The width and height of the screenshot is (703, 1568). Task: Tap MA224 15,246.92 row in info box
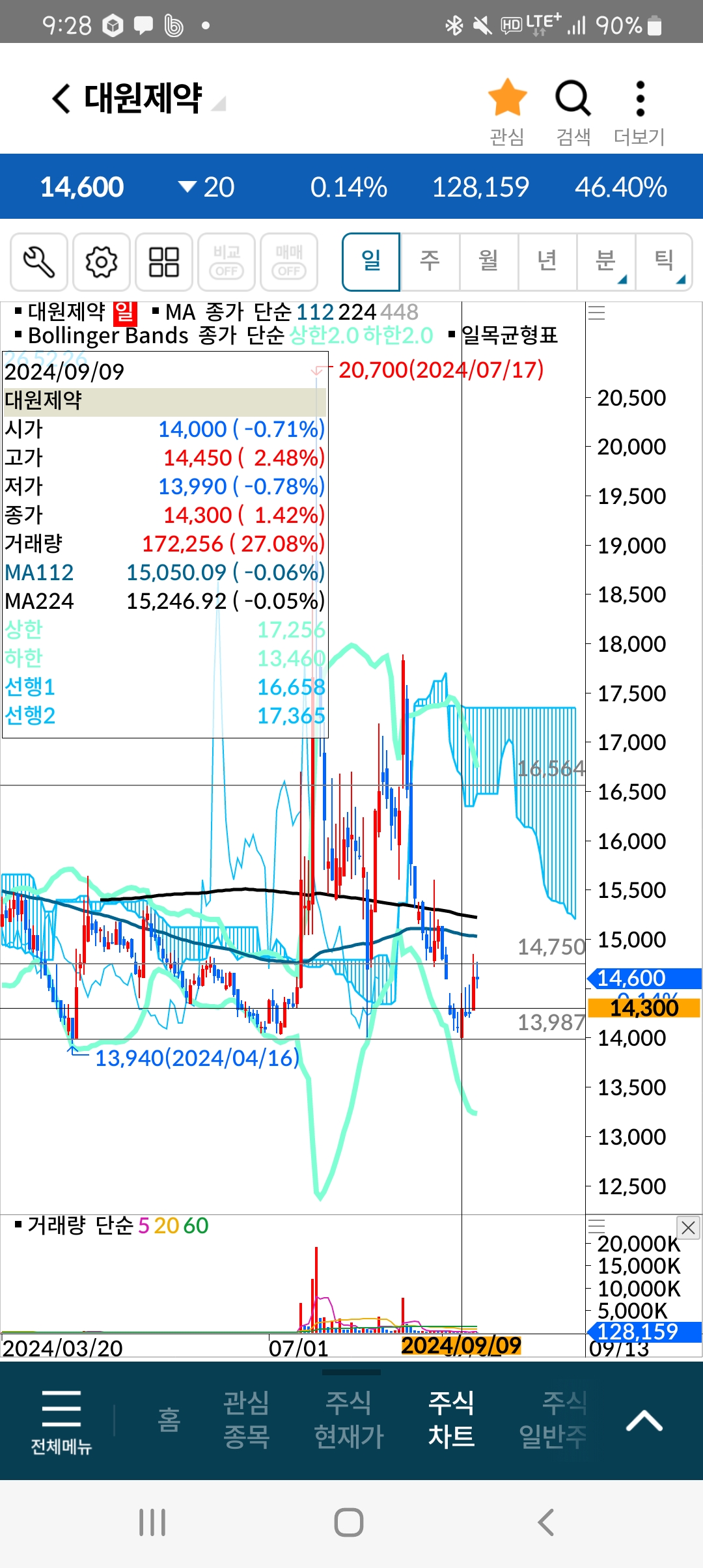tap(165, 601)
